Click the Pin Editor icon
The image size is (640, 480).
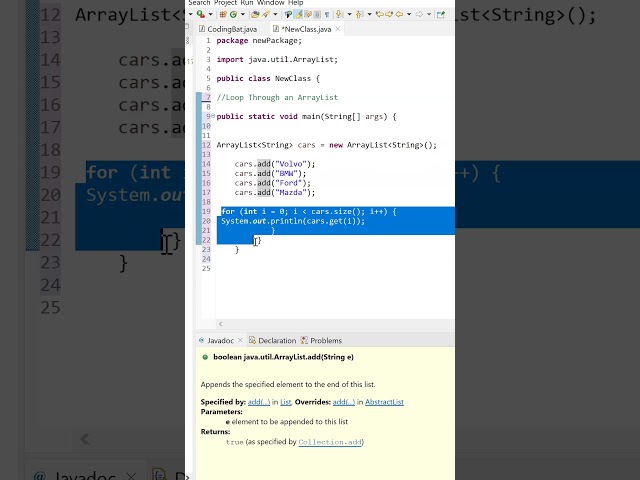tap(440, 14)
